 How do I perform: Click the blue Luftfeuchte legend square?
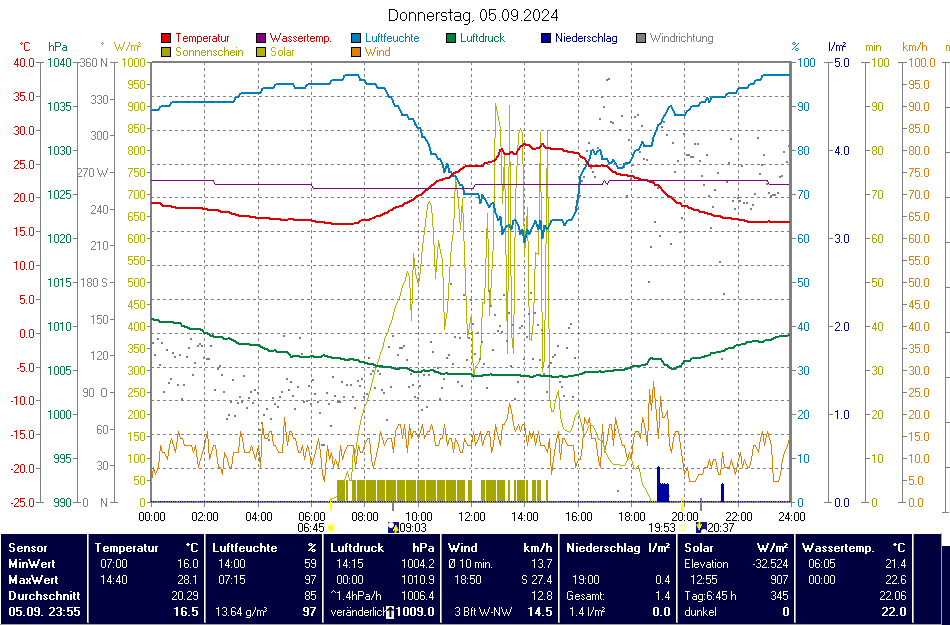click(356, 38)
